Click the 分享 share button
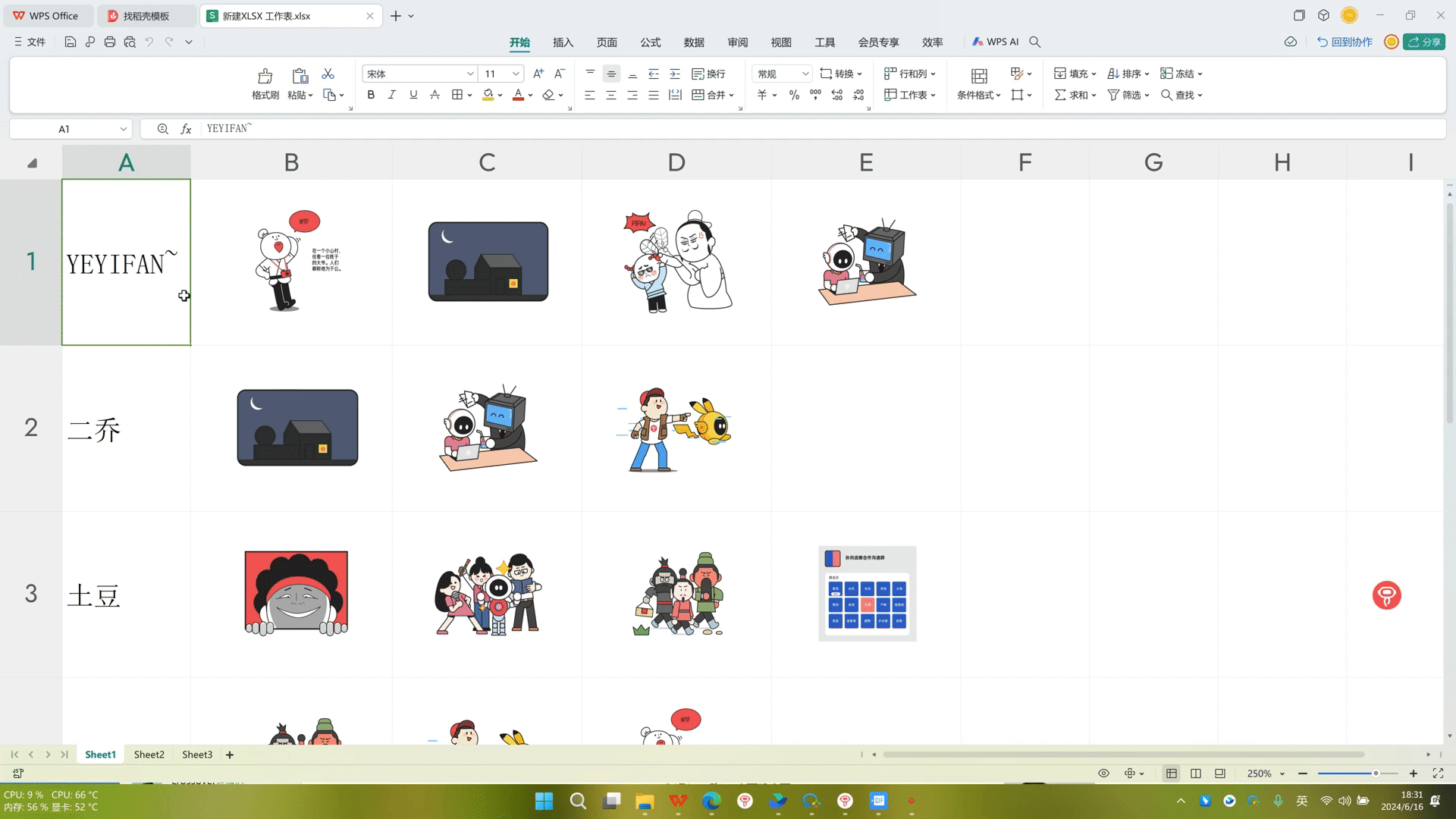 1424,42
